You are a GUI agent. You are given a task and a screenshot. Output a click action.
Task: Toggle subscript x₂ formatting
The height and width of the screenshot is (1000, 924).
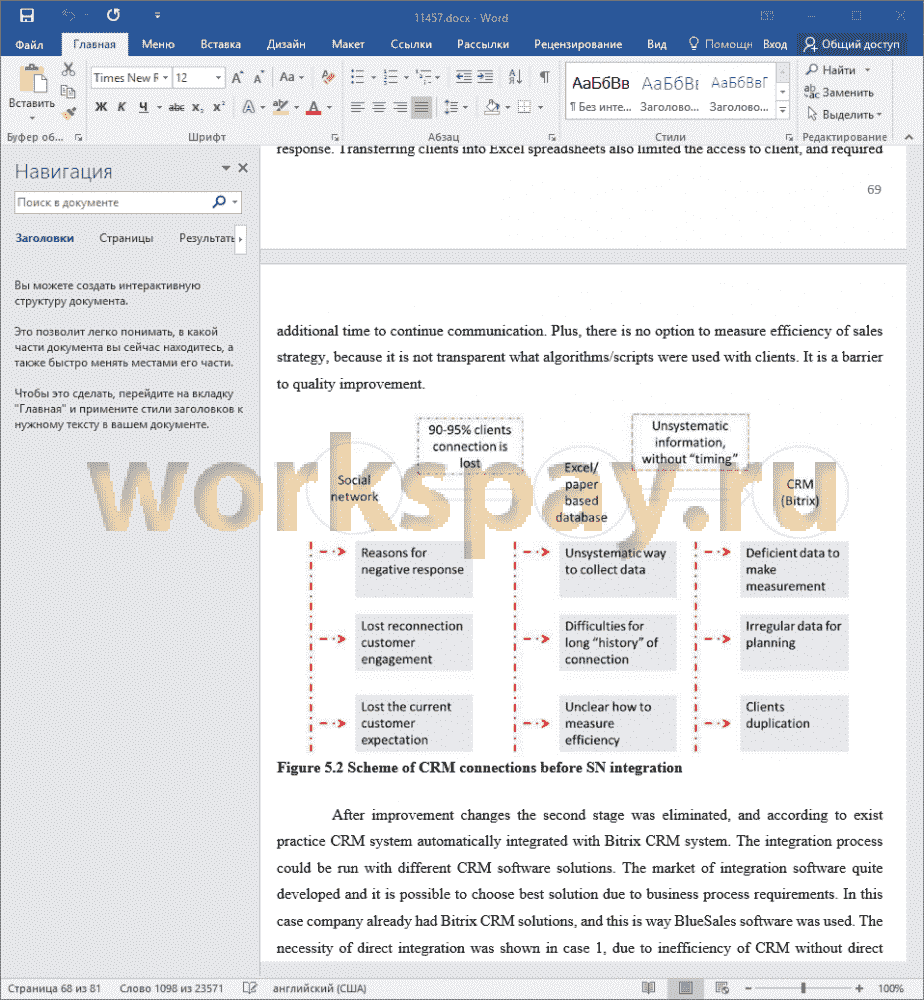(198, 107)
